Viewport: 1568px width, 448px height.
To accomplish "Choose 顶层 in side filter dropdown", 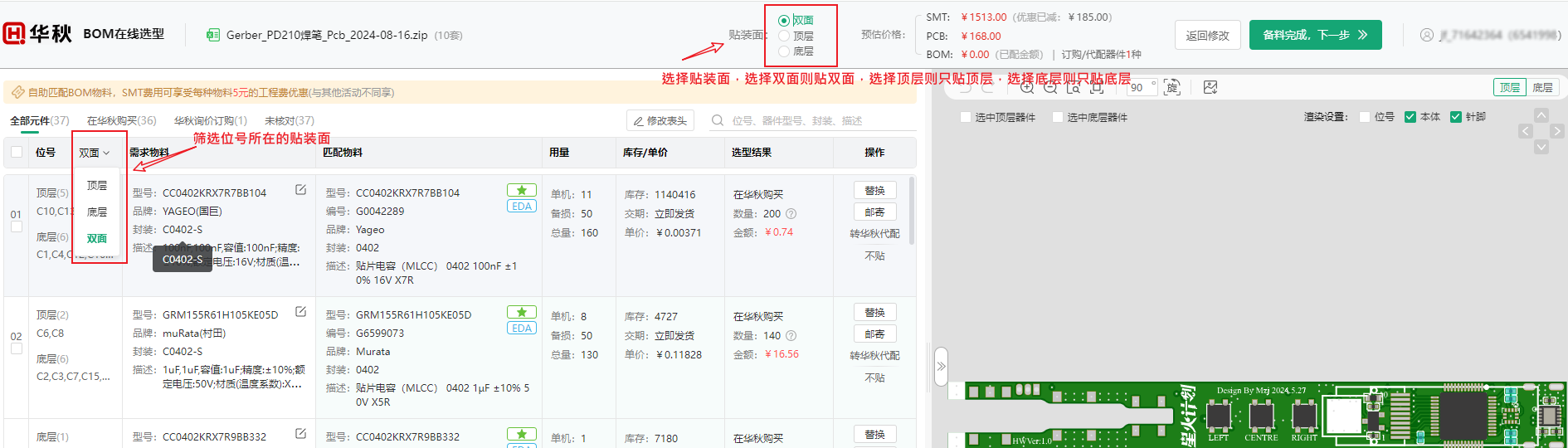I will click(97, 186).
